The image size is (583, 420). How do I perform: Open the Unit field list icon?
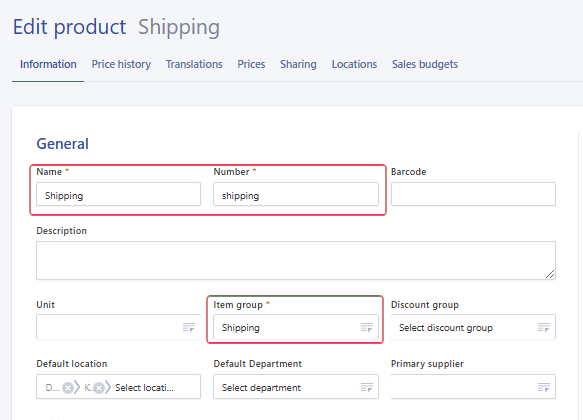pyautogui.click(x=189, y=327)
